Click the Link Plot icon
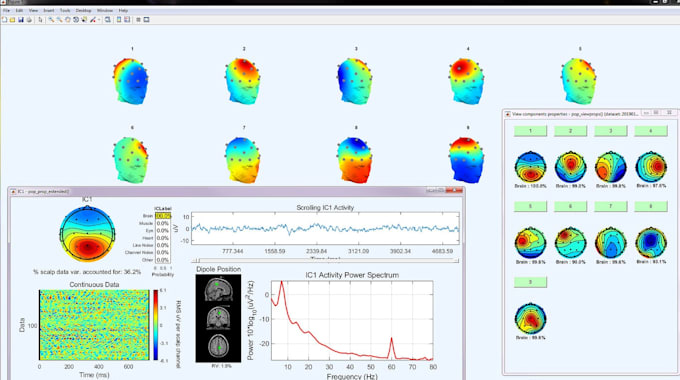 tap(108, 20)
